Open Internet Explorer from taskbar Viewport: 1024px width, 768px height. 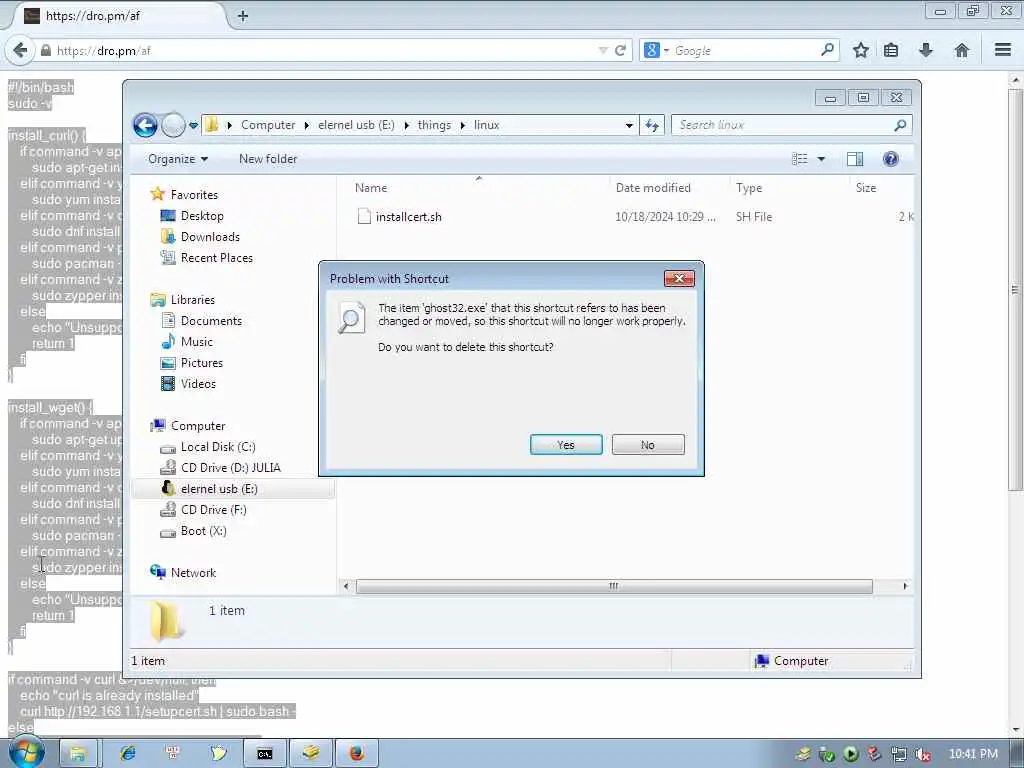pos(127,753)
